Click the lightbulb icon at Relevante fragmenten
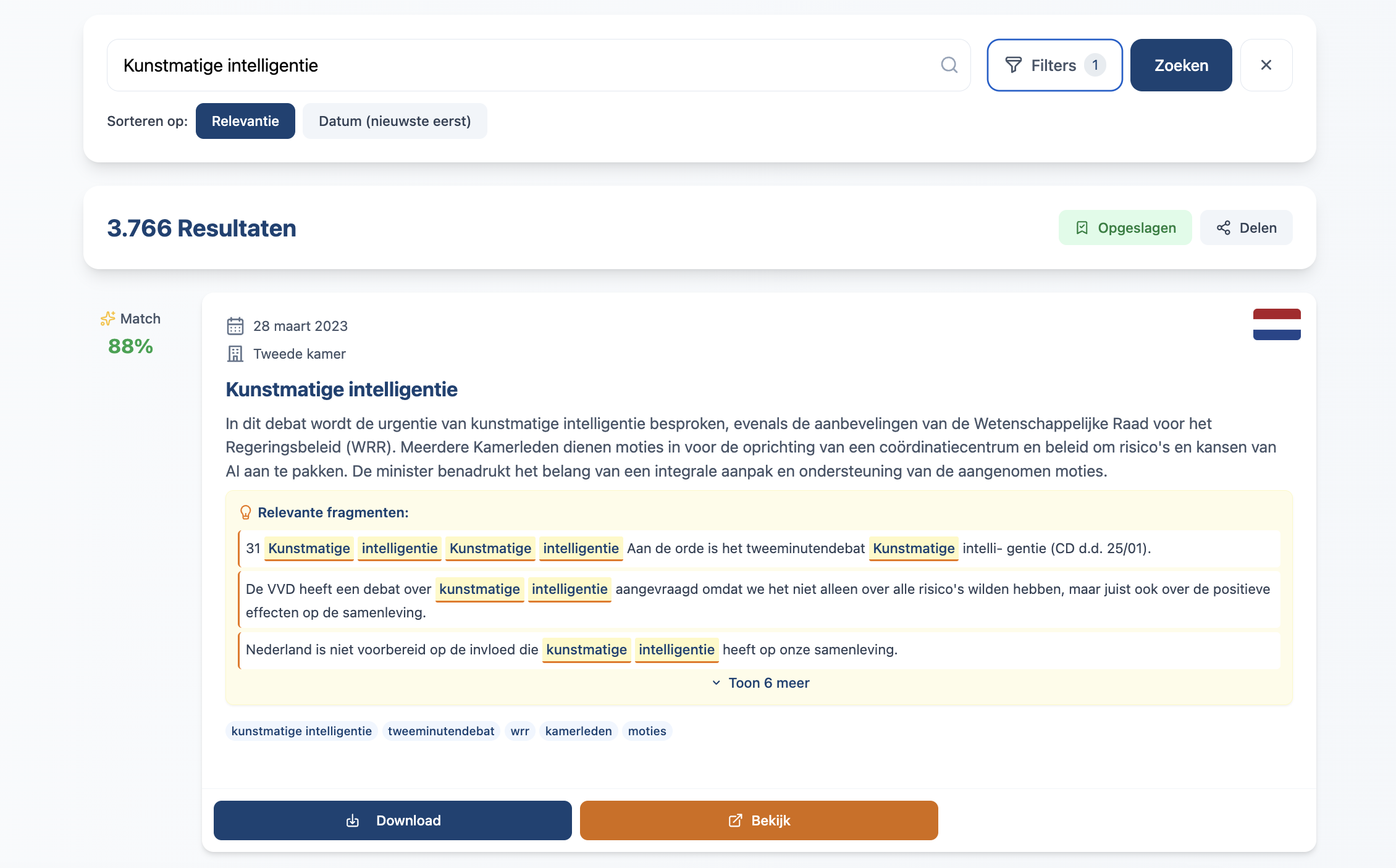This screenshot has height=868, width=1396. click(245, 512)
